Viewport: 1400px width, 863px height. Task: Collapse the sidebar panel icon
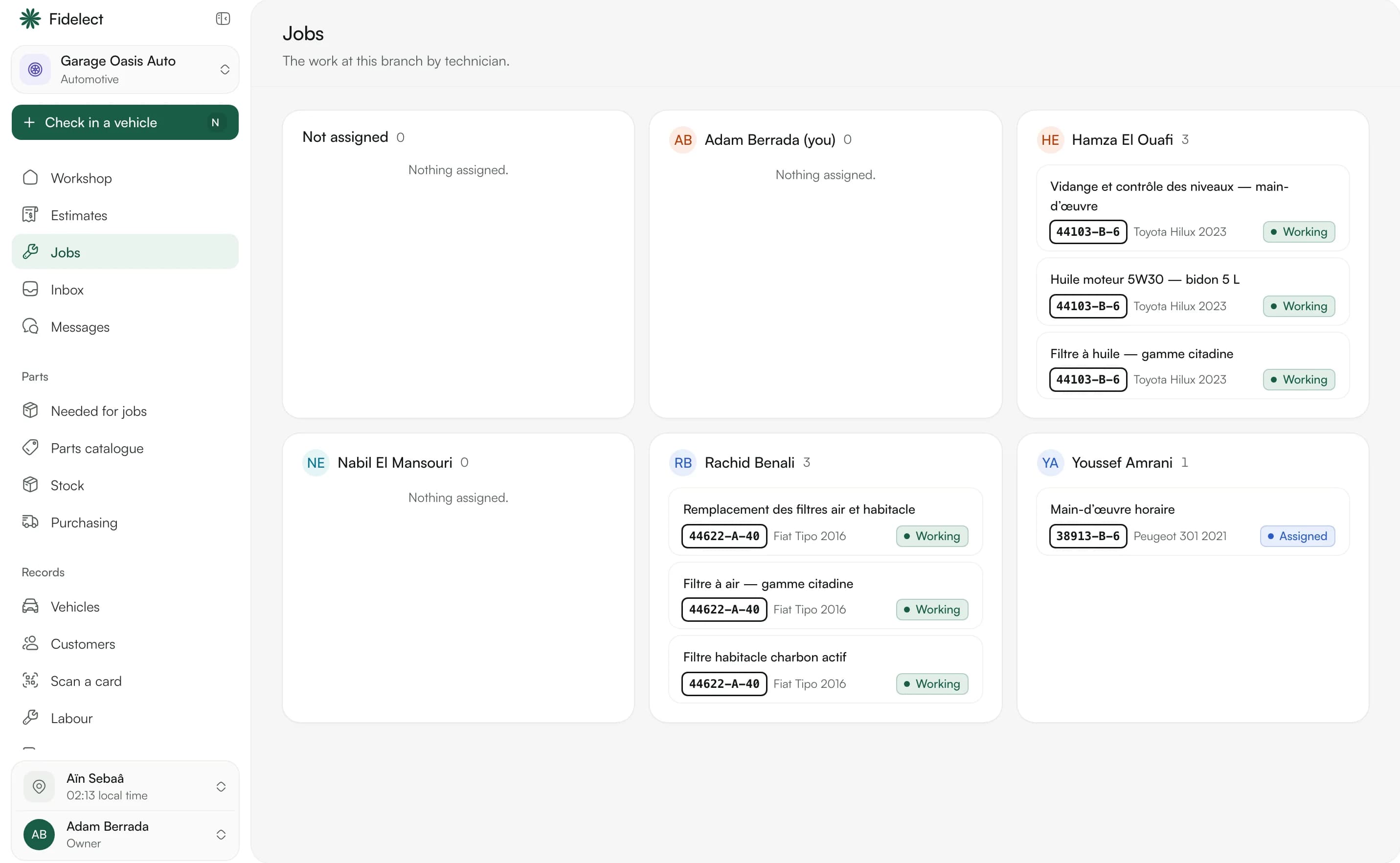[x=223, y=19]
